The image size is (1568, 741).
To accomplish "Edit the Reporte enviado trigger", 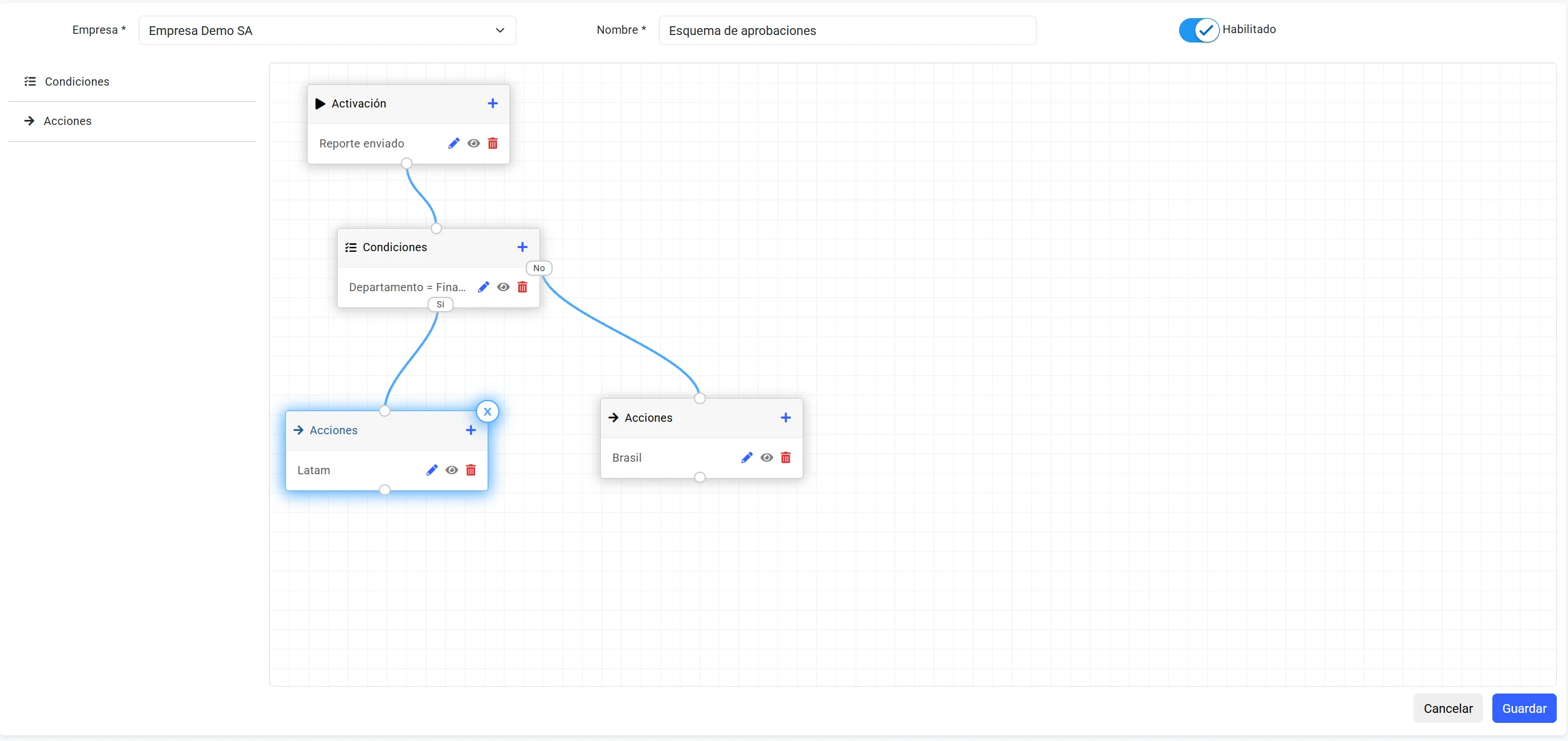I will [x=454, y=144].
